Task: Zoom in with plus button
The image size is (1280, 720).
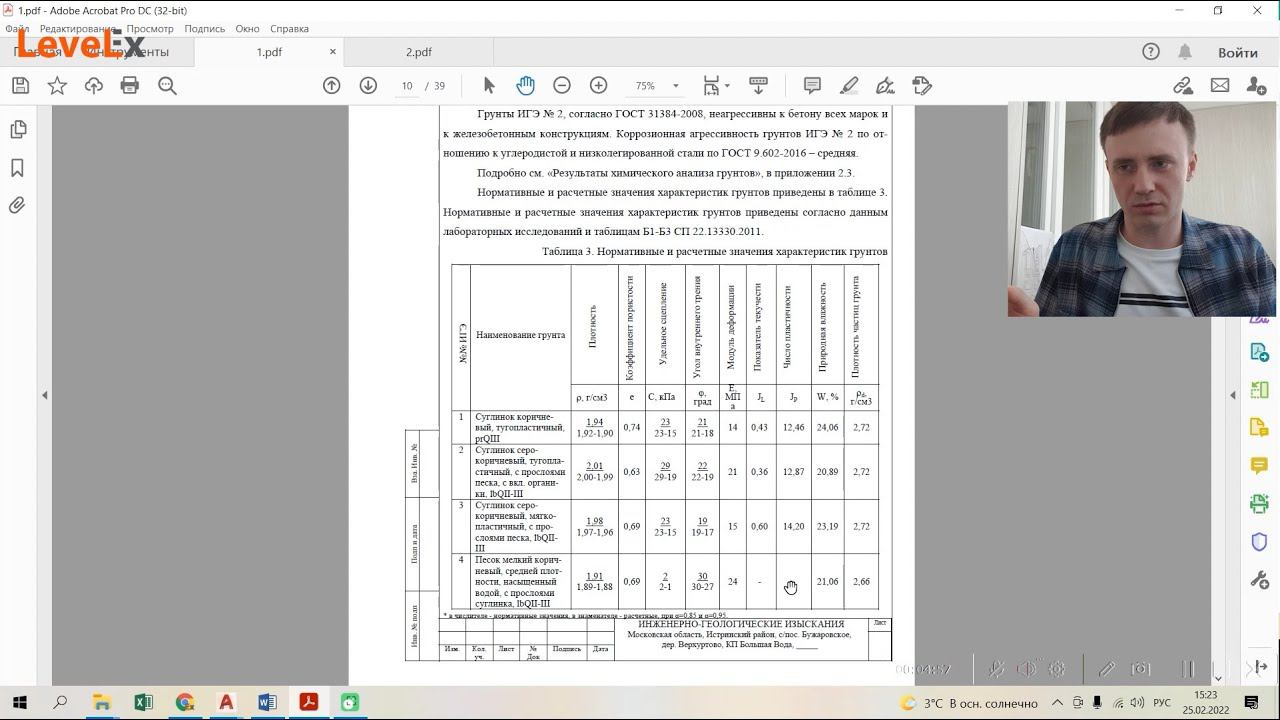Action: coord(598,86)
